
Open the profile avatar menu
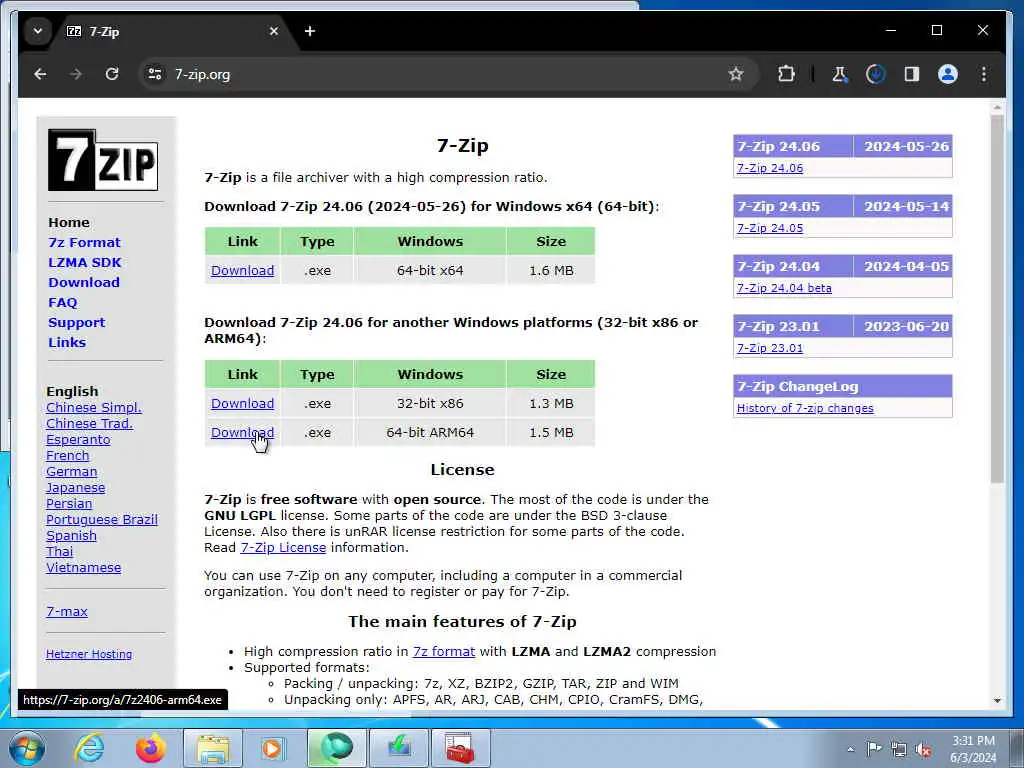[948, 74]
